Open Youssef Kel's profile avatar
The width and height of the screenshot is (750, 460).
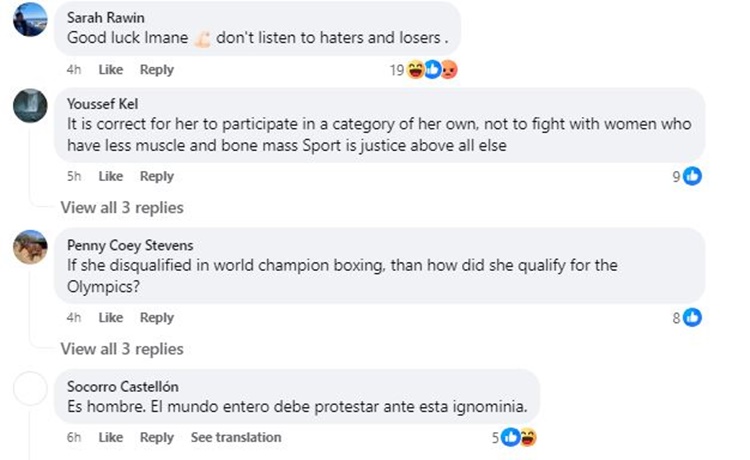(x=30, y=105)
